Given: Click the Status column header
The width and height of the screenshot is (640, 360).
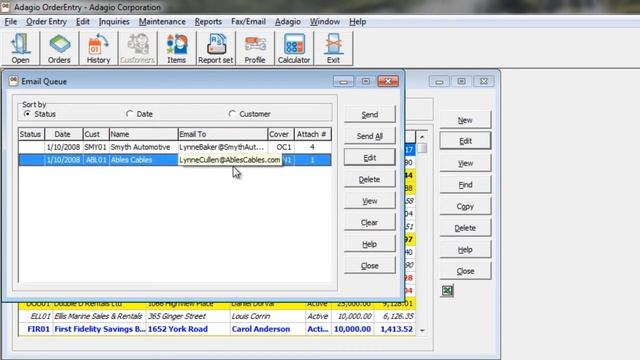Looking at the screenshot, I should pyautogui.click(x=31, y=134).
